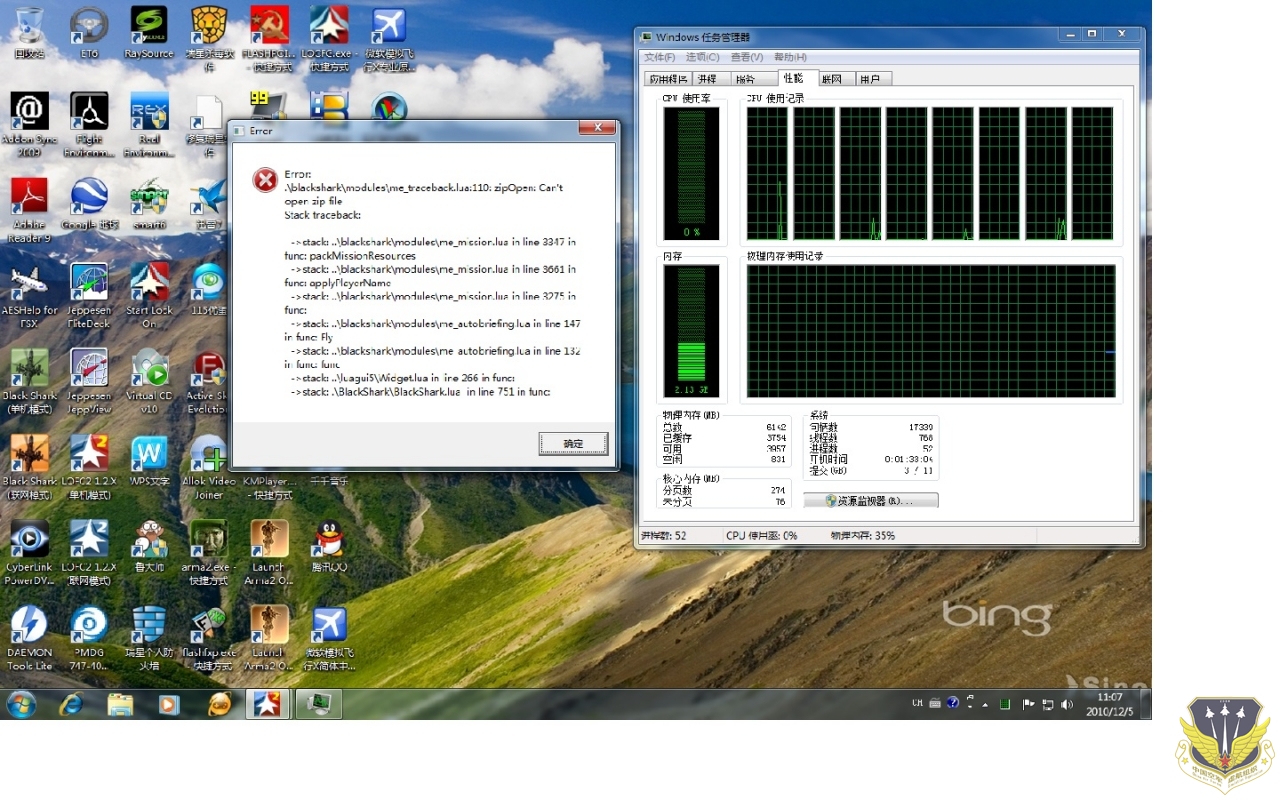Viewport: 1280px width, 800px height.
Task: Open Task Manager 查看(V) menu
Action: pos(747,57)
